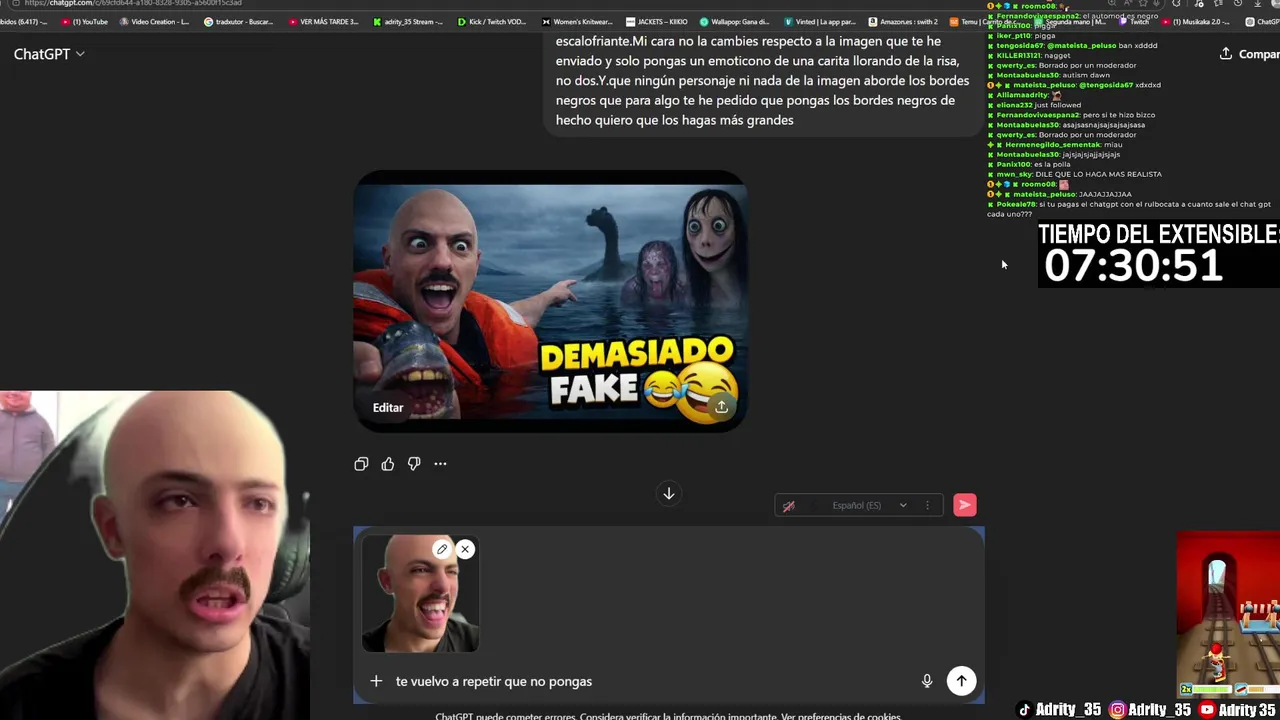Click the chat username Hermenegildo_sementak

1051,144
